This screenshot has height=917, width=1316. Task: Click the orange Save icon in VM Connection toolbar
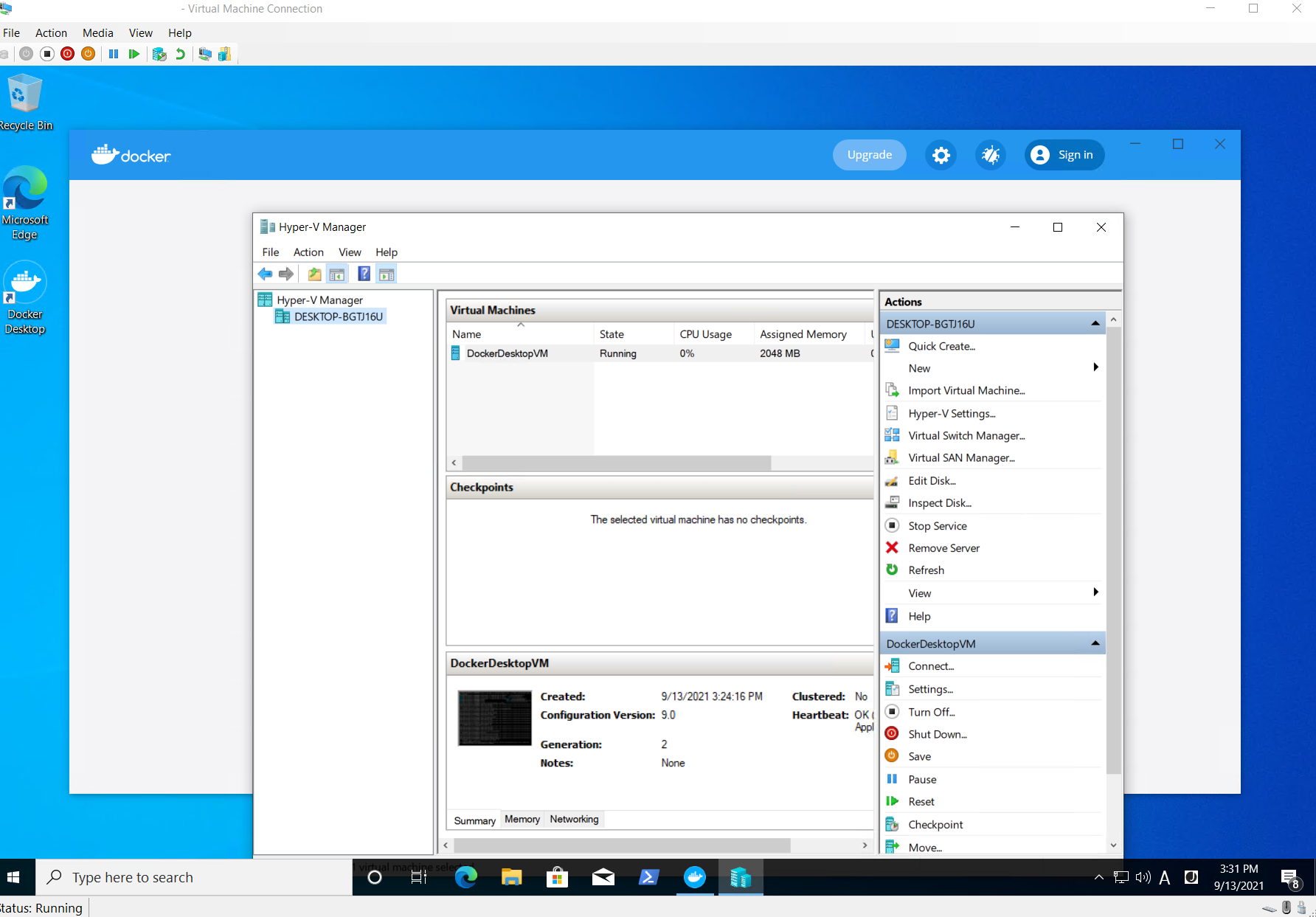click(x=89, y=54)
